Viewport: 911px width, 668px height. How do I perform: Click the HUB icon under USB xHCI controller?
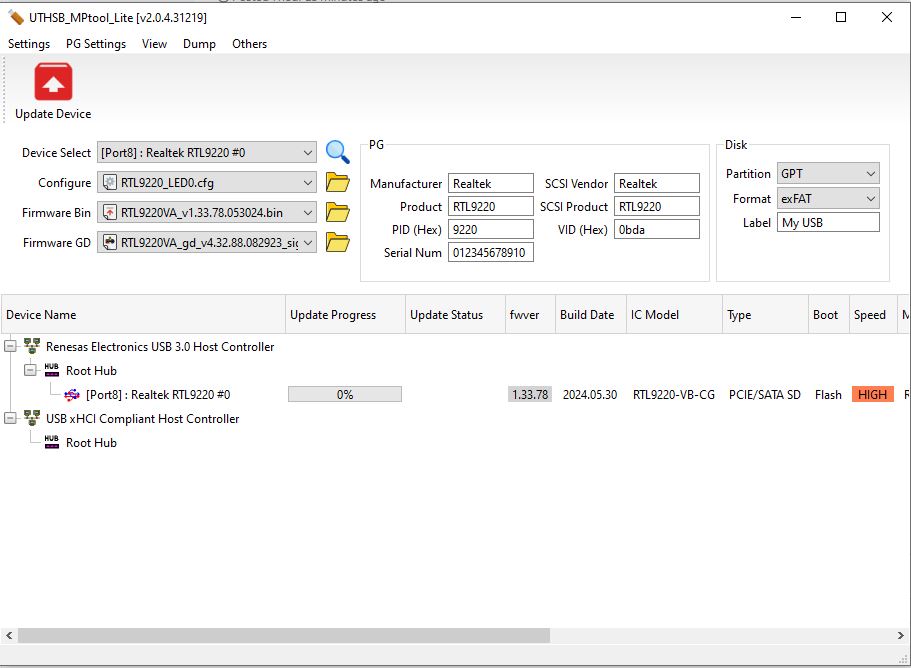[x=52, y=442]
